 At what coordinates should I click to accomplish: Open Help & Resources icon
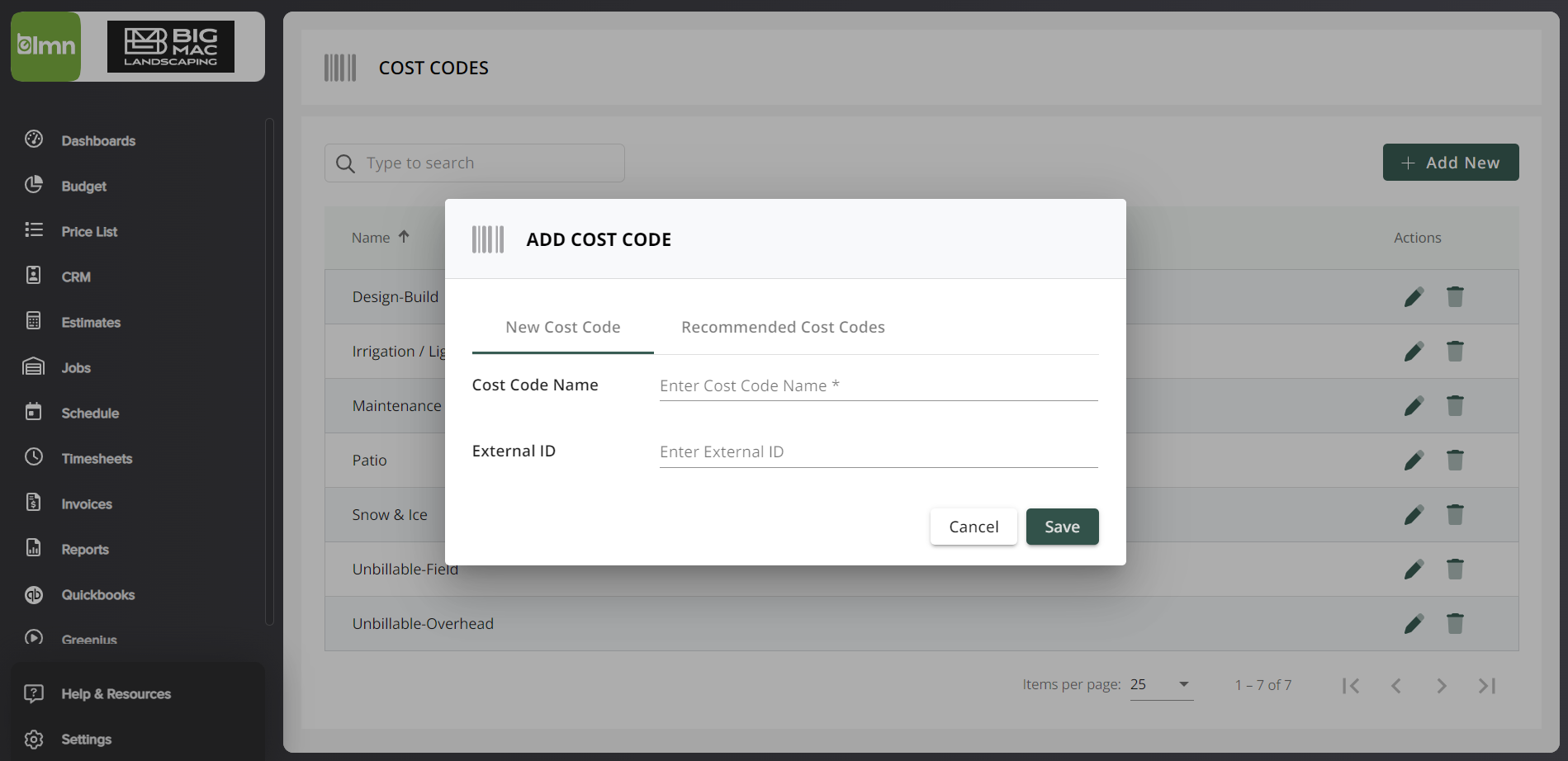pyautogui.click(x=34, y=693)
